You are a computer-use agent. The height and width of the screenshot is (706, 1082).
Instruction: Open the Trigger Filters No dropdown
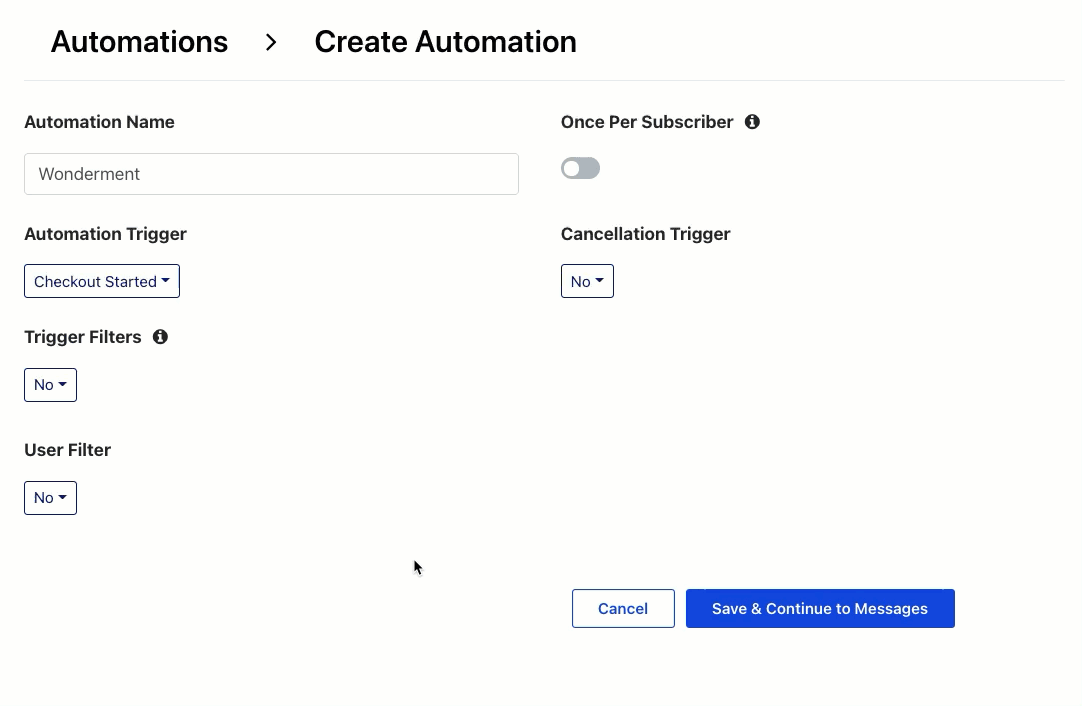coord(50,385)
